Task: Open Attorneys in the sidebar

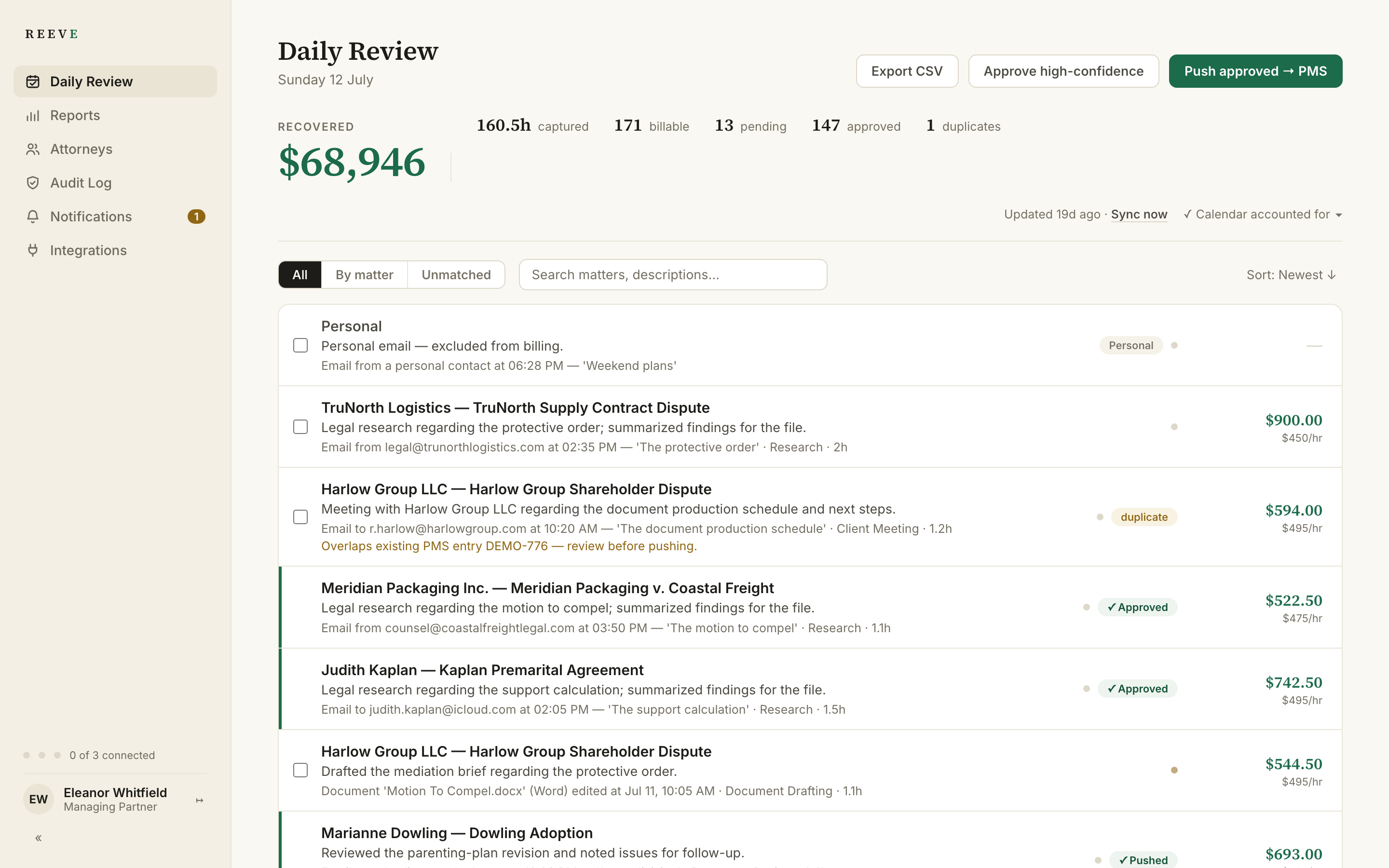Action: pyautogui.click(x=115, y=149)
